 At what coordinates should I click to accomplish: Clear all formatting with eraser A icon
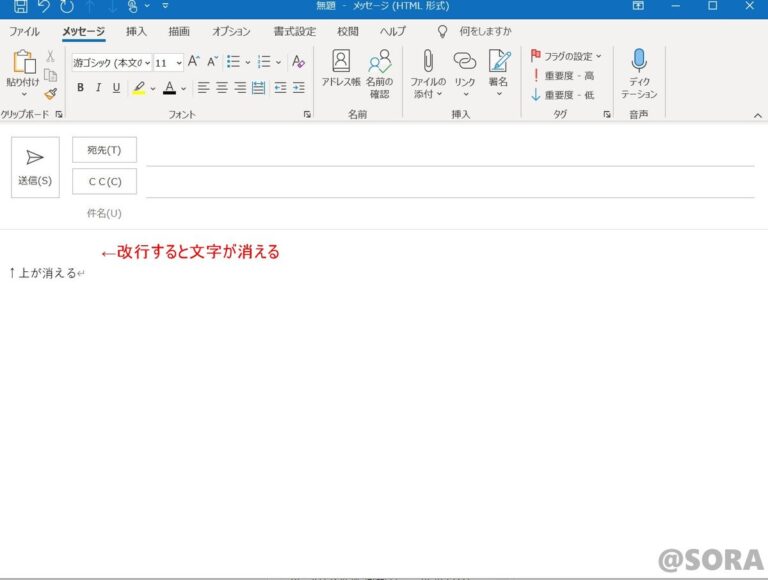(x=298, y=62)
